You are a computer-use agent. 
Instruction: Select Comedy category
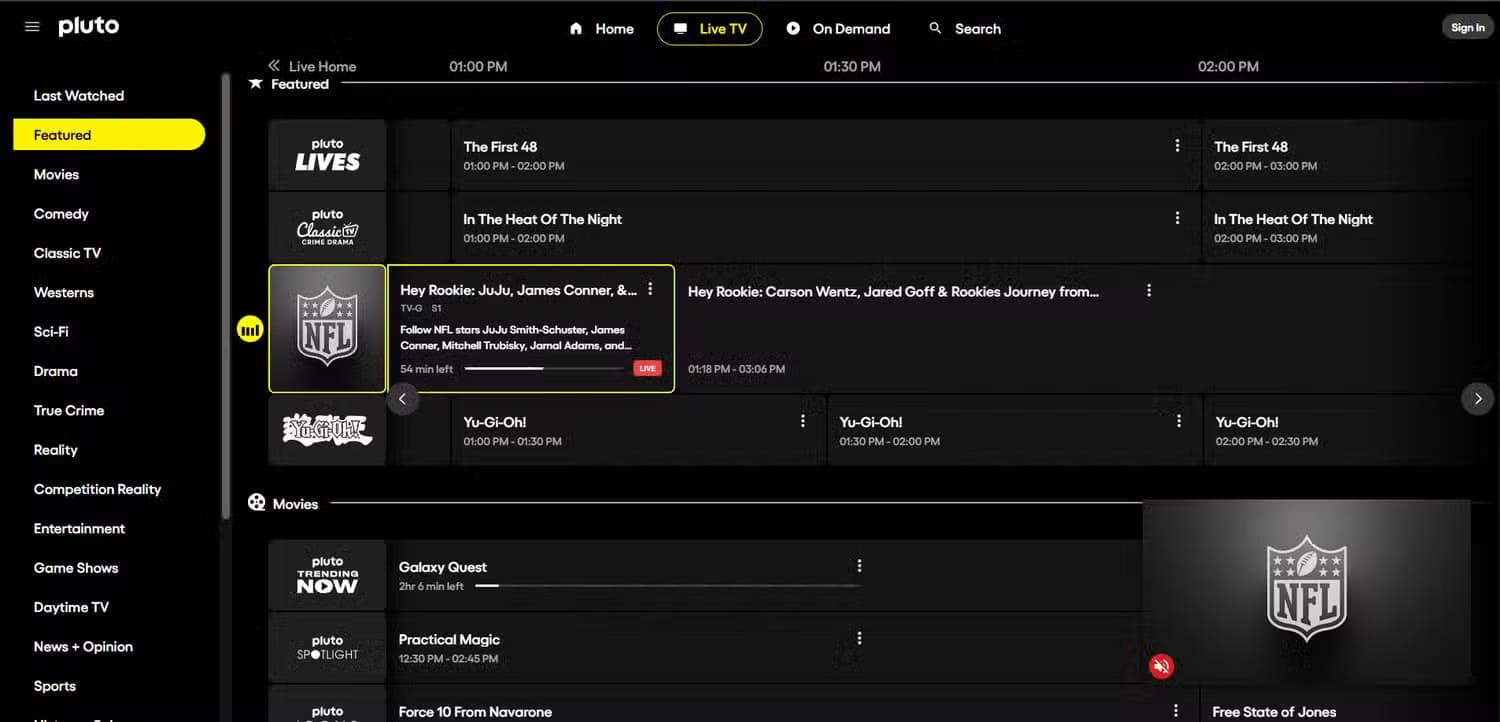click(x=61, y=214)
